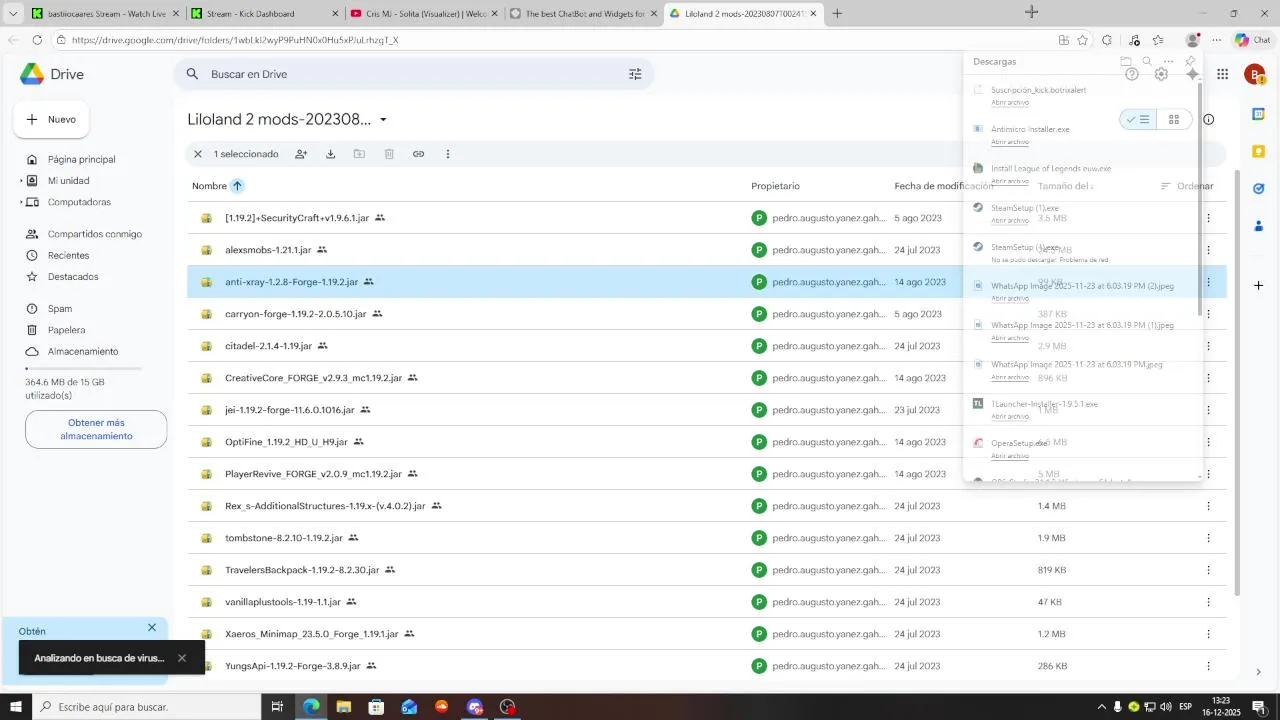
Task: Expand the folder name dropdown arrow
Action: 383,120
